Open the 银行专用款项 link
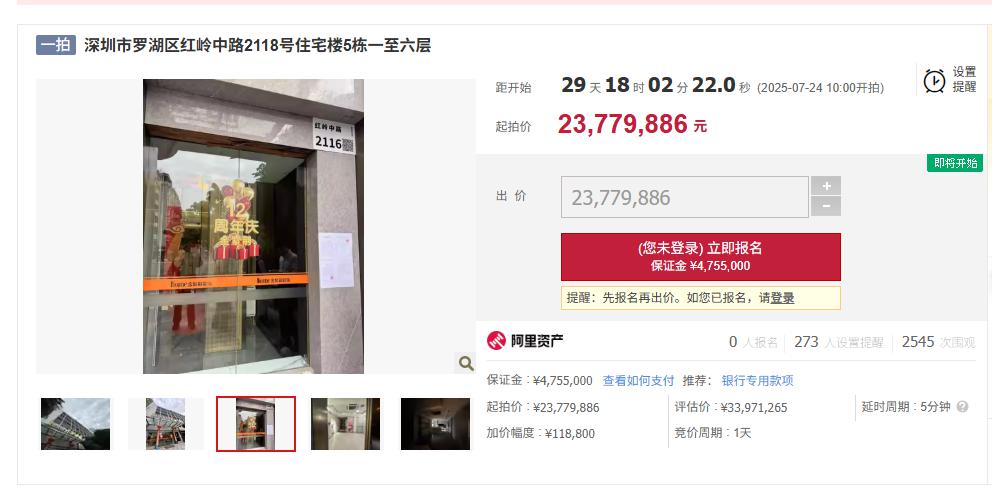This screenshot has width=992, height=497. tap(757, 381)
